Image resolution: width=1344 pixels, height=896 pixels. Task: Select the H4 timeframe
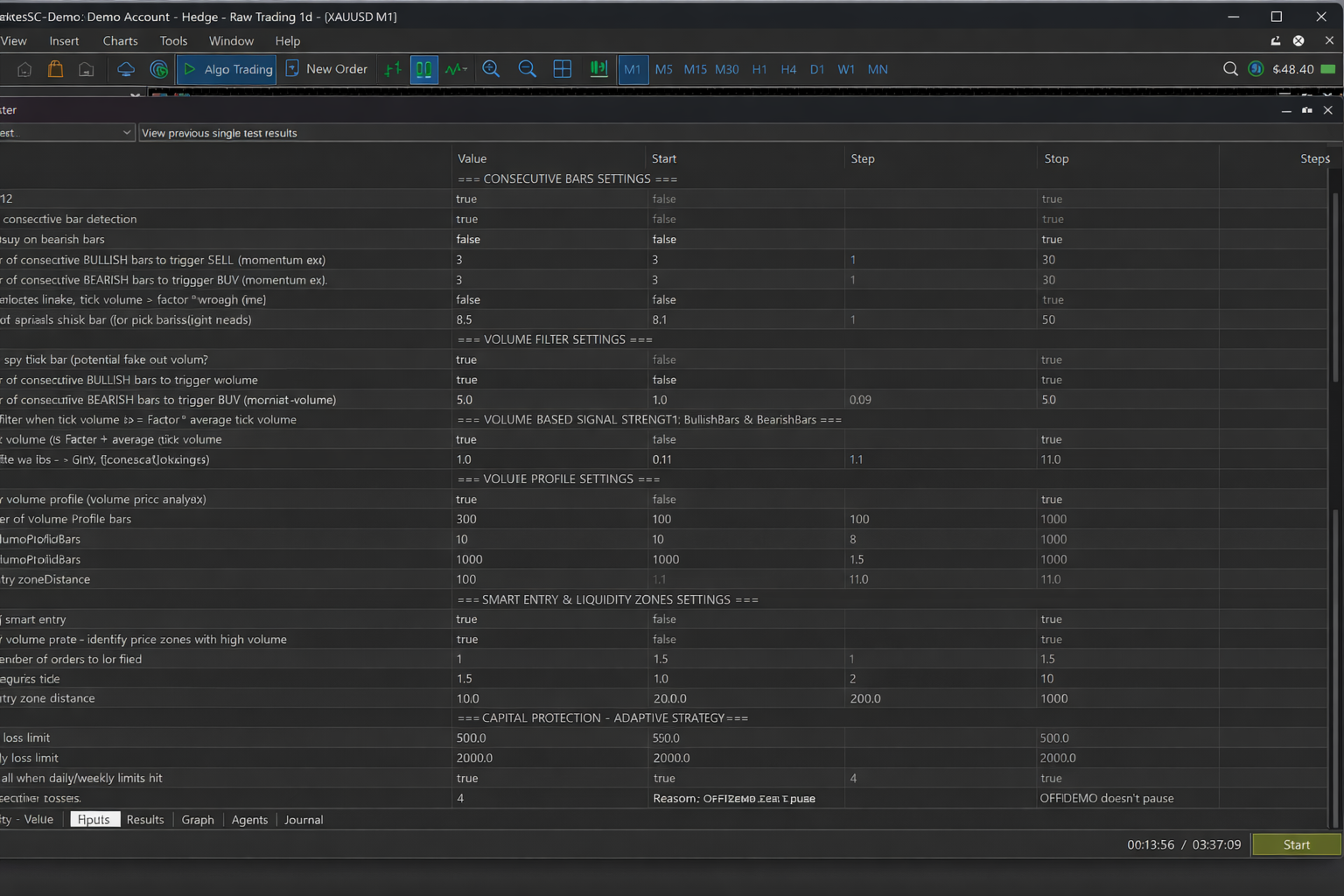(x=788, y=69)
